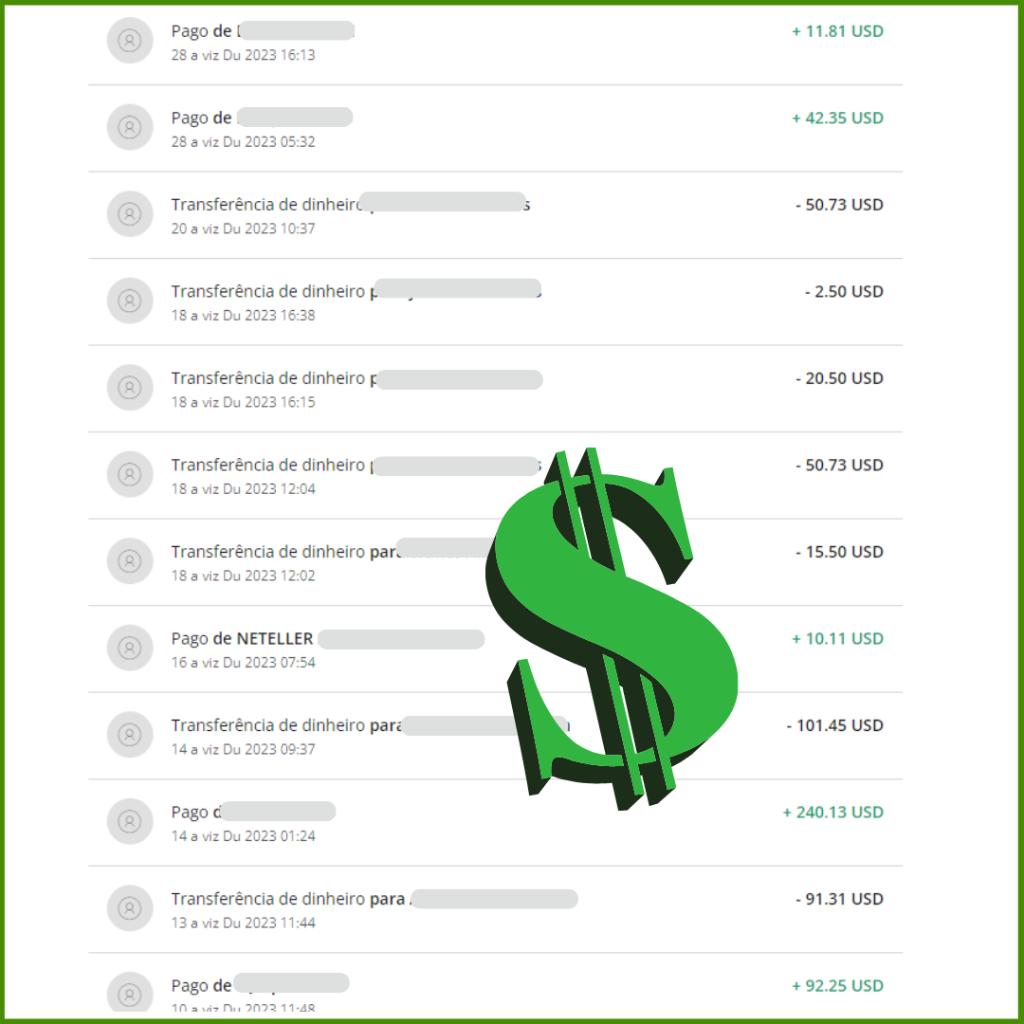Select avatar icon beside 20 a viz 10:37 transfer
The width and height of the screenshot is (1024, 1024).
pyautogui.click(x=130, y=214)
